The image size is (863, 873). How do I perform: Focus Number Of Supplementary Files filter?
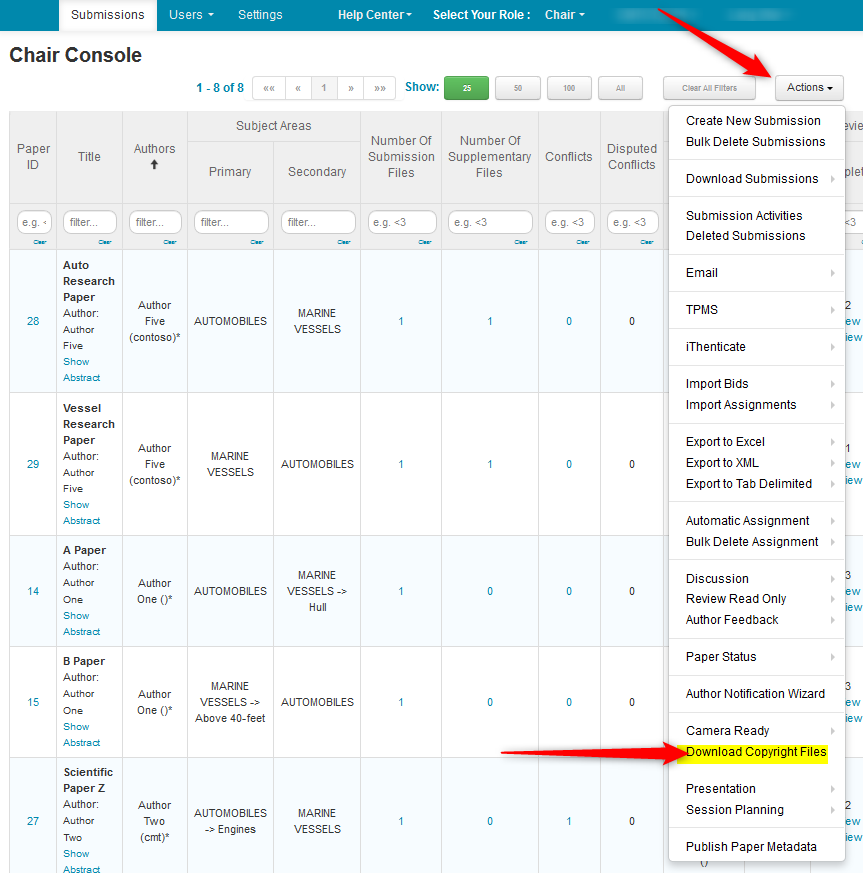tap(490, 222)
